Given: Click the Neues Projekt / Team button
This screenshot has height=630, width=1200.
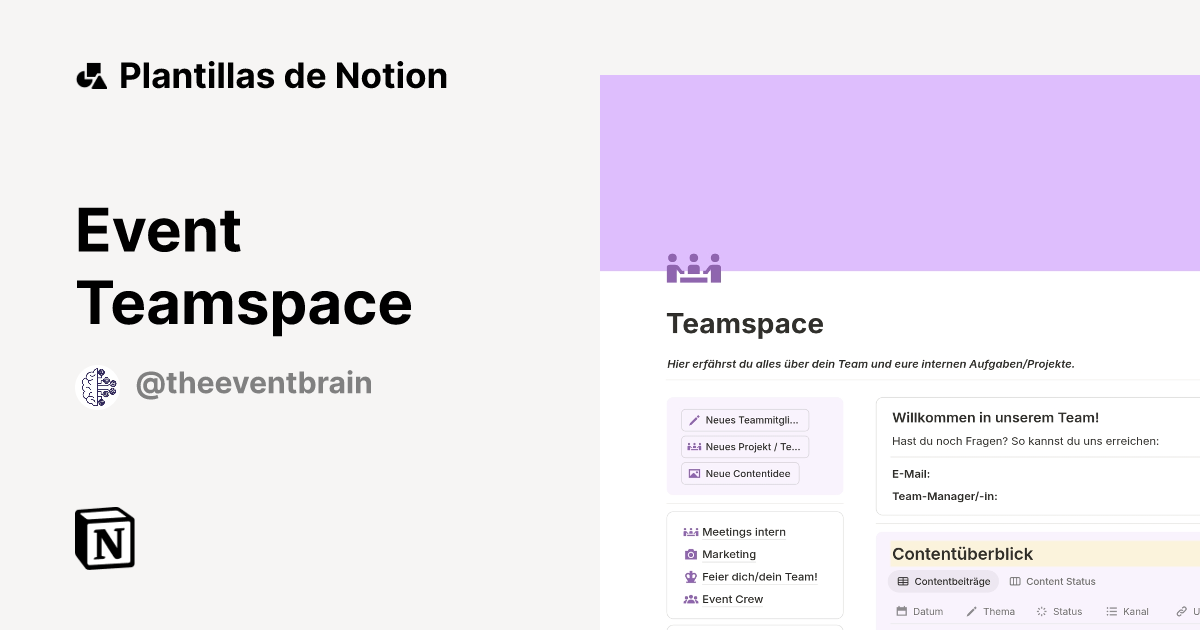Looking at the screenshot, I should point(745,446).
